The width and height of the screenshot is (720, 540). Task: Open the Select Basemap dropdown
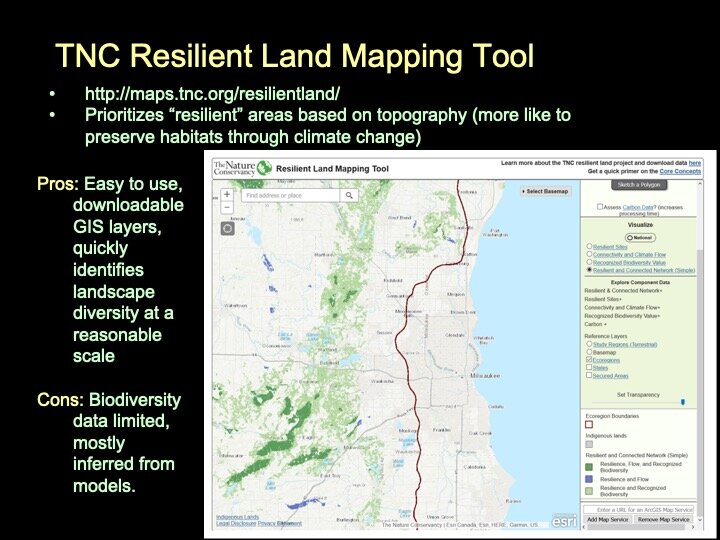tap(545, 191)
